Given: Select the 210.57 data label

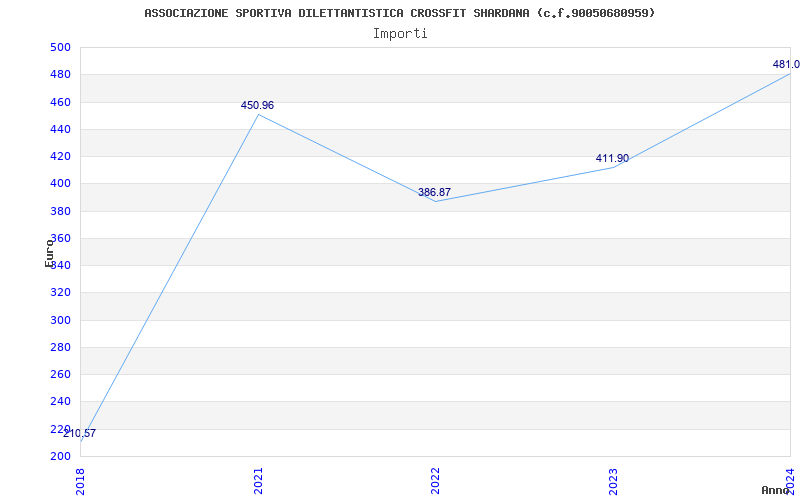Looking at the screenshot, I should tap(79, 434).
